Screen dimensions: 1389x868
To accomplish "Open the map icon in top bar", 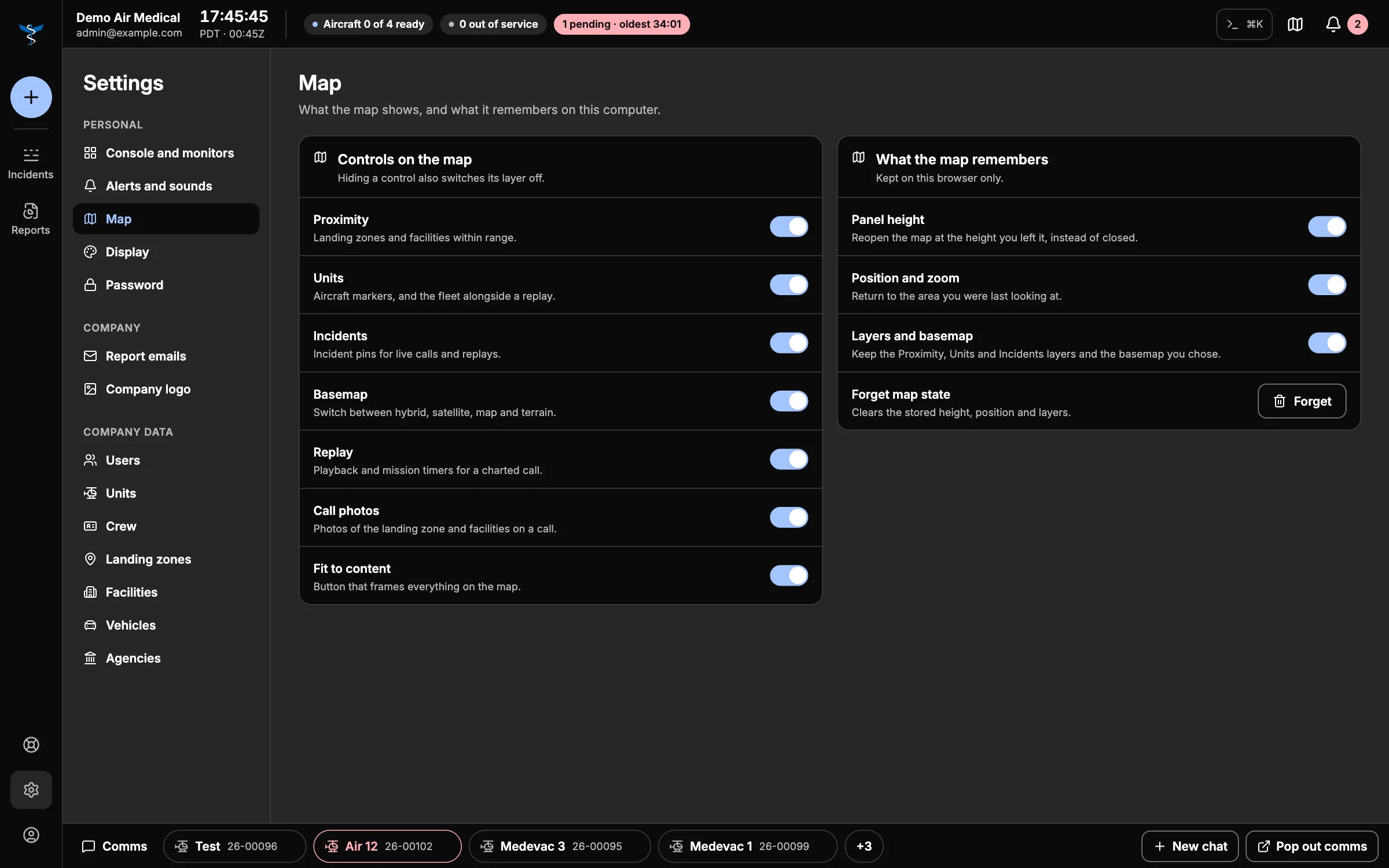I will click(1295, 24).
